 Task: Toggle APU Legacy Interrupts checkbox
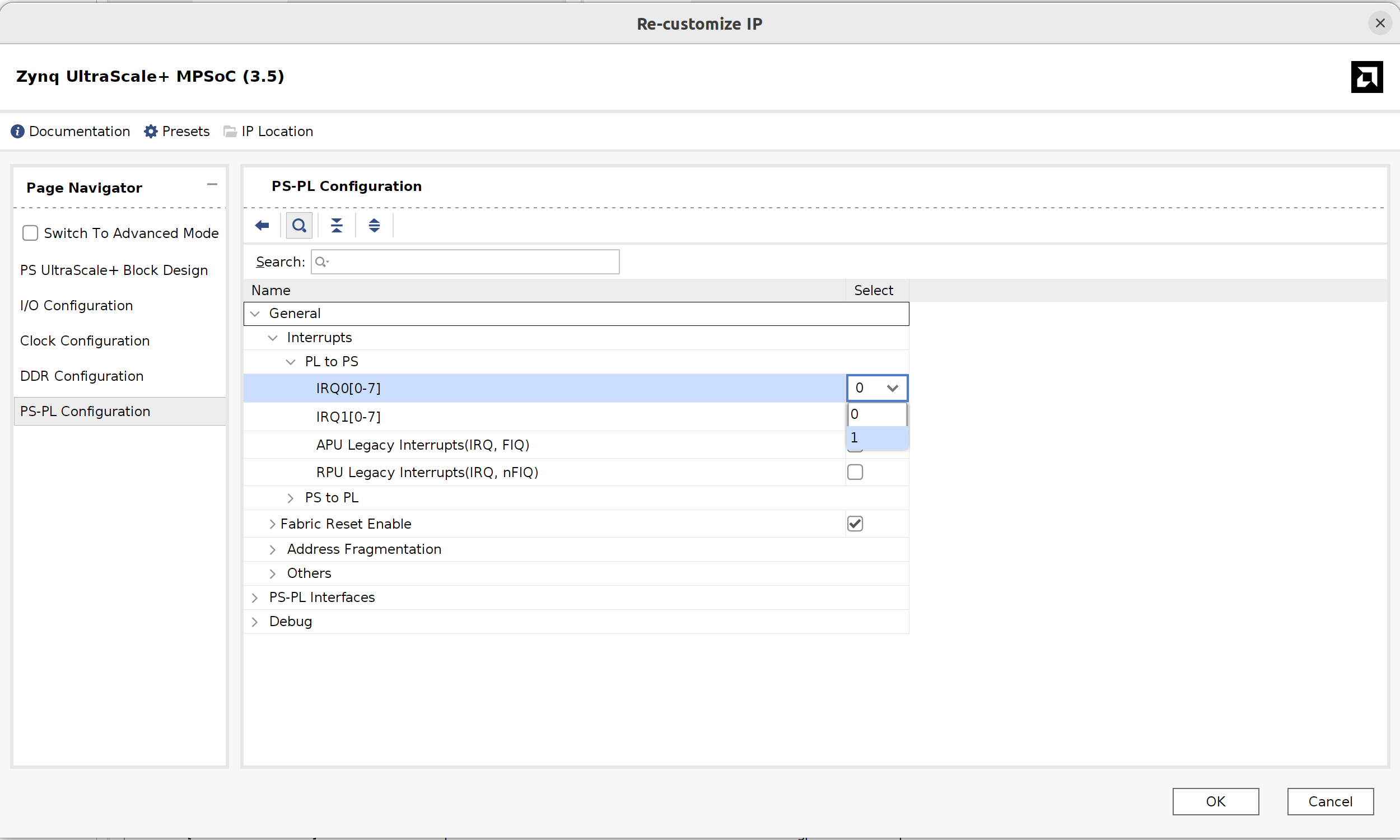coord(855,445)
